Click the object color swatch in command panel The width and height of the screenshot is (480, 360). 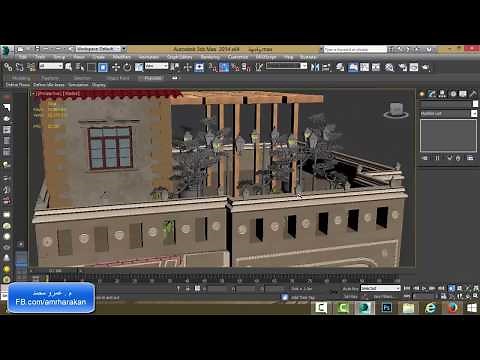475,104
